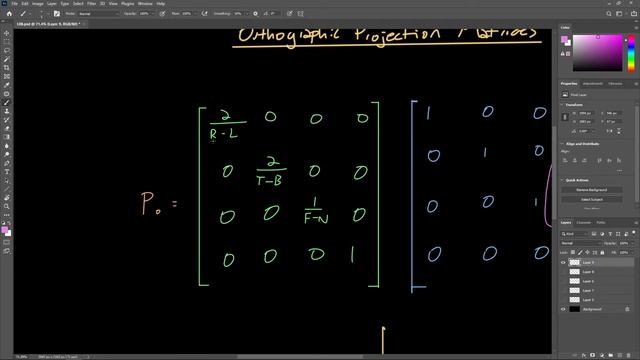Click the toolbar foreground color swatch

[x=5, y=230]
